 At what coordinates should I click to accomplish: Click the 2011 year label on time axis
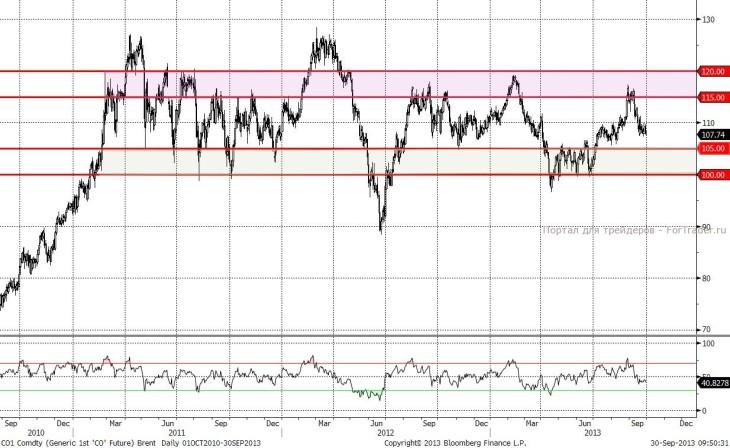177,433
